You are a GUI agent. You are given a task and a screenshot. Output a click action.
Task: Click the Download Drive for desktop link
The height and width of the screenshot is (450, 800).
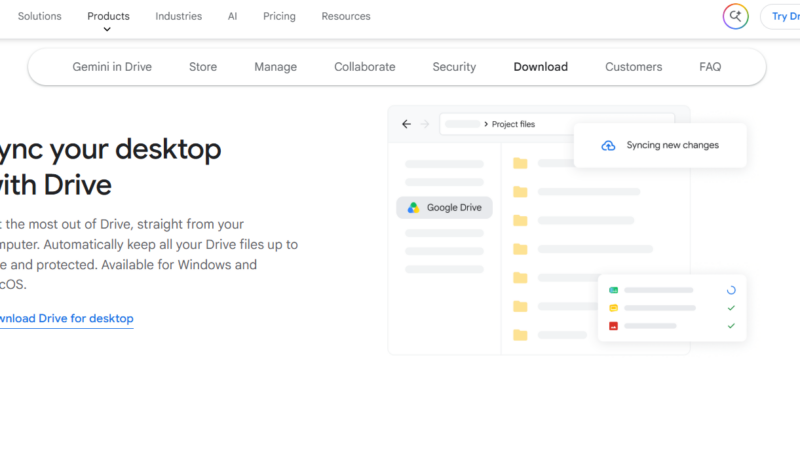(67, 318)
